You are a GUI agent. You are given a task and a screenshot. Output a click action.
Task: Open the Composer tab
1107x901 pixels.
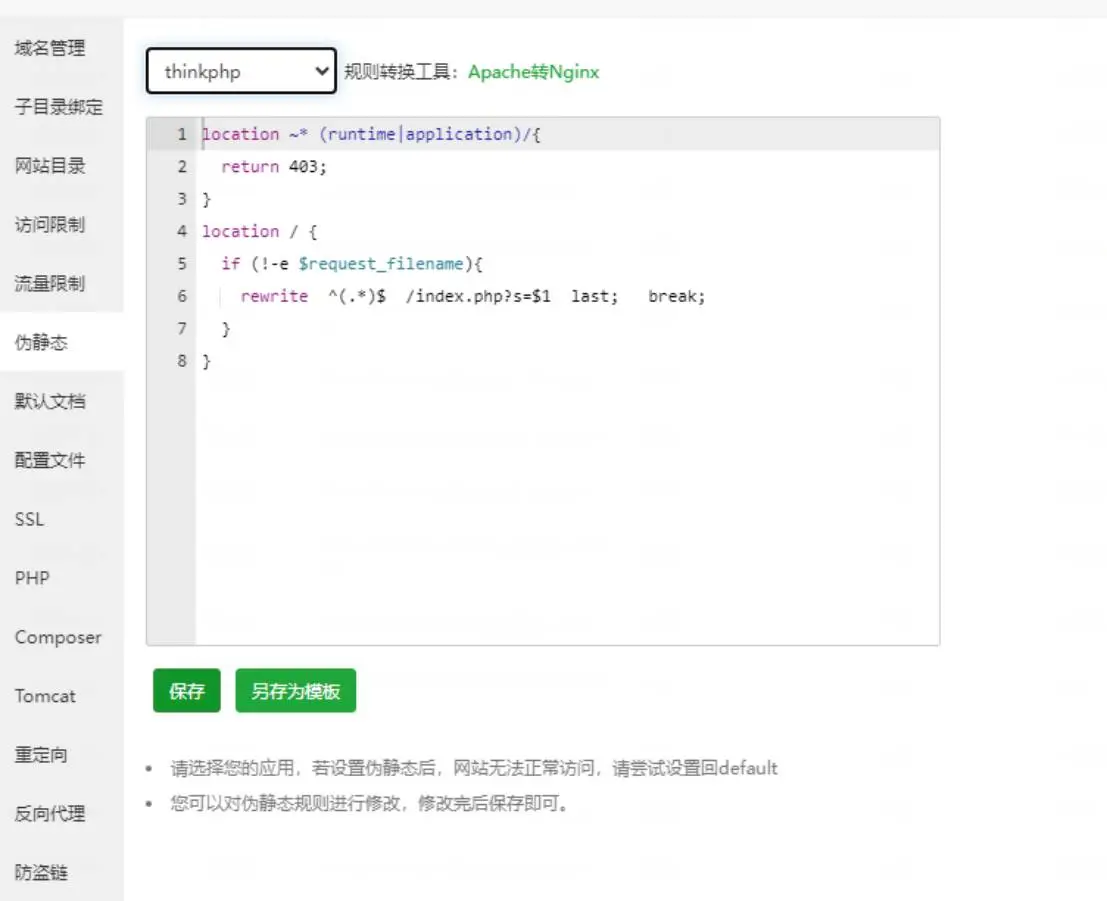point(58,637)
